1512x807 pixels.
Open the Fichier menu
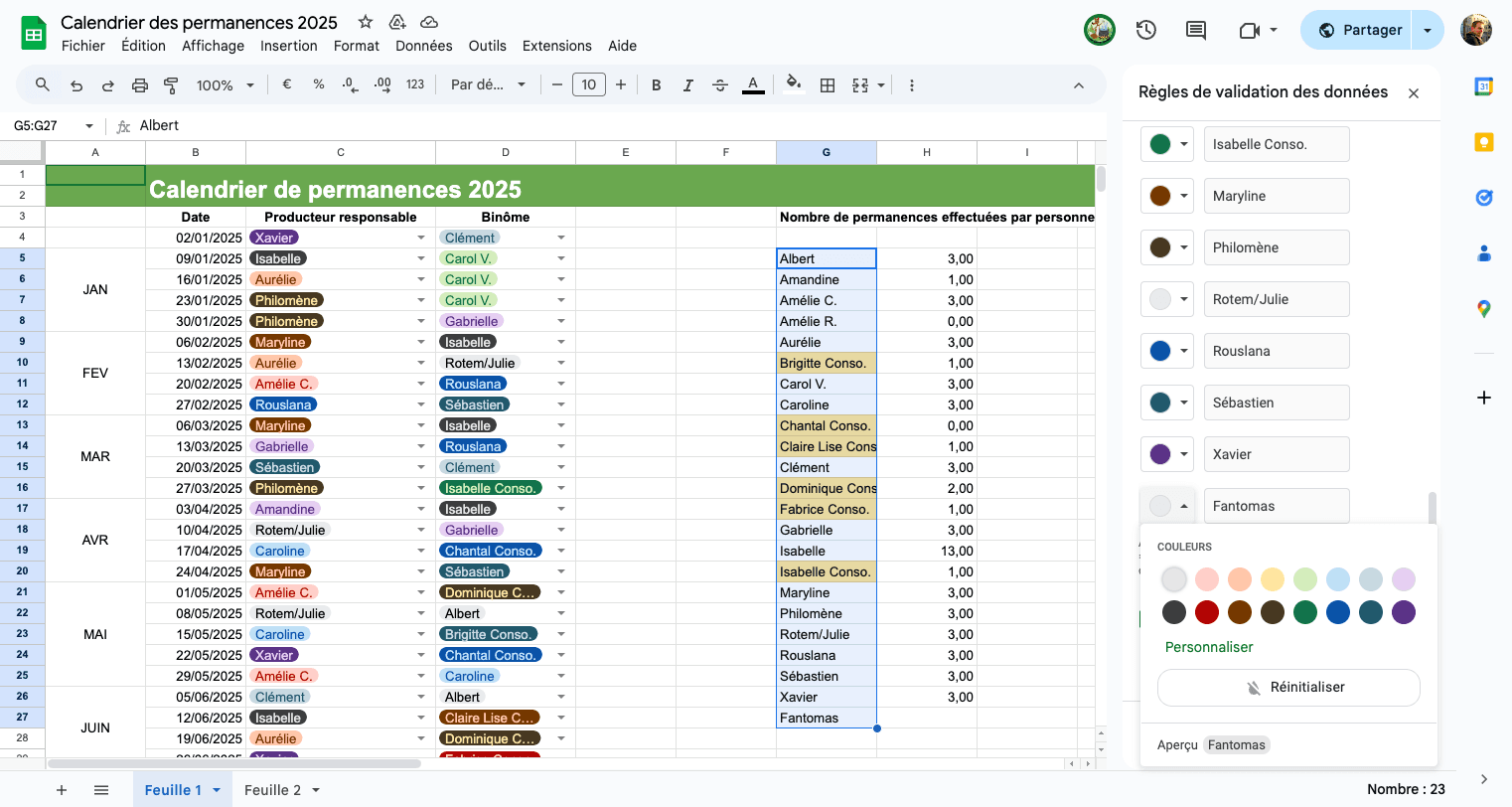pos(83,46)
